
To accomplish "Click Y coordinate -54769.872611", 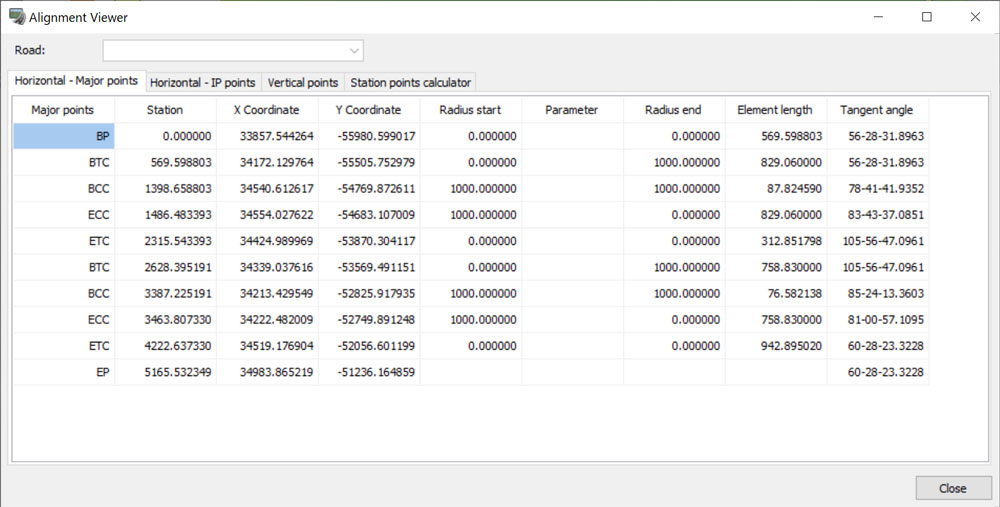I will [369, 188].
